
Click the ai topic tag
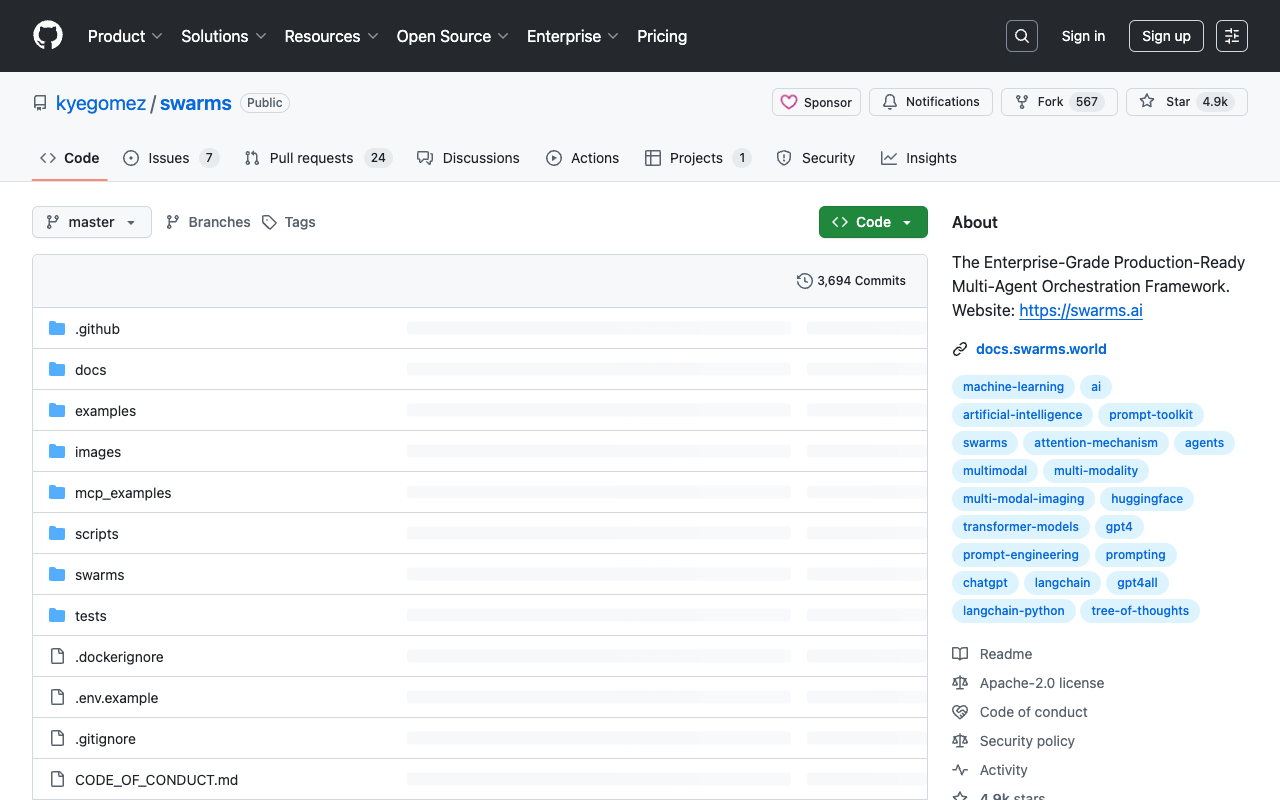tap(1096, 387)
